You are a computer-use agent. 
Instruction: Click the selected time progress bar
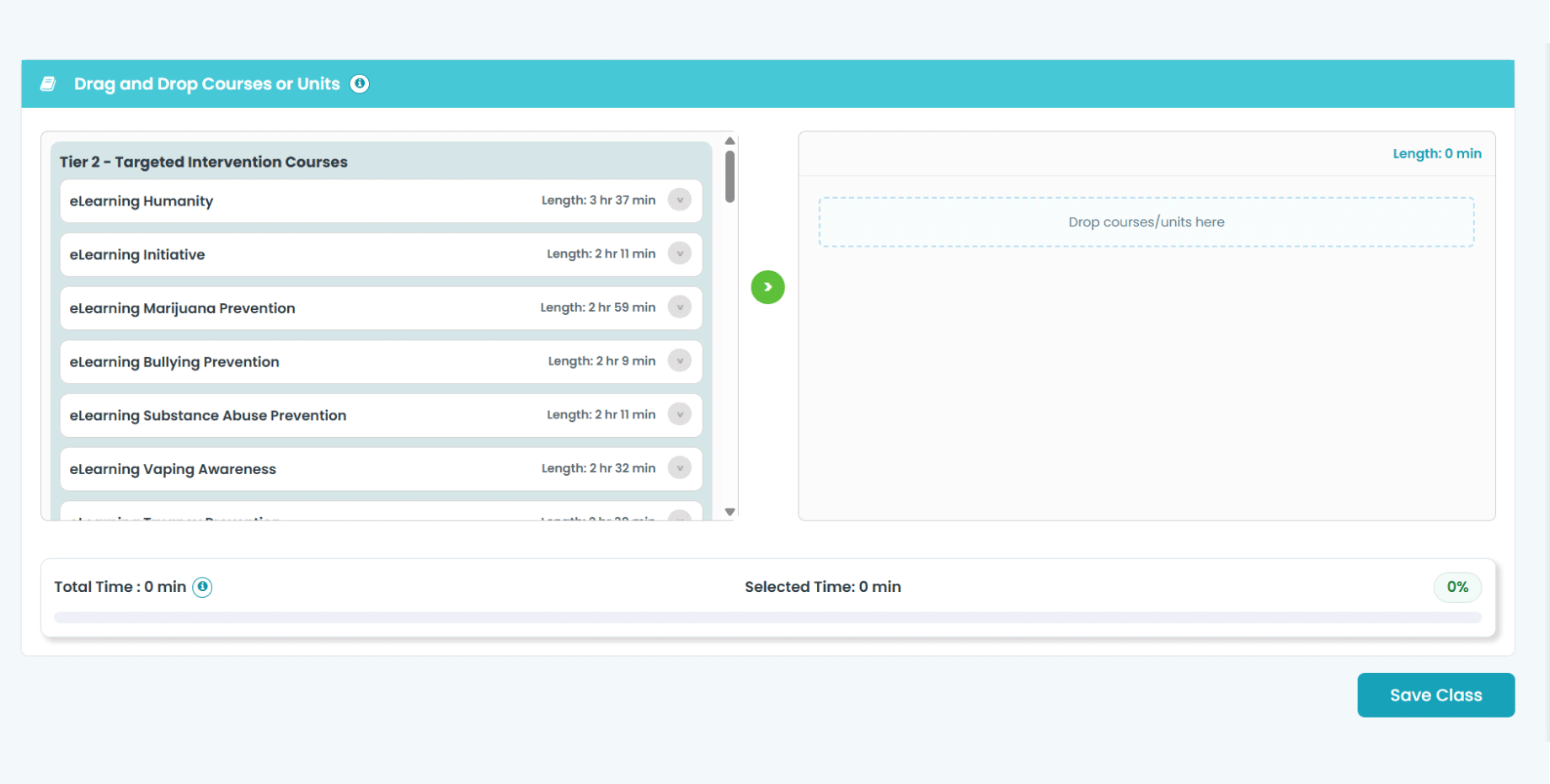767,617
